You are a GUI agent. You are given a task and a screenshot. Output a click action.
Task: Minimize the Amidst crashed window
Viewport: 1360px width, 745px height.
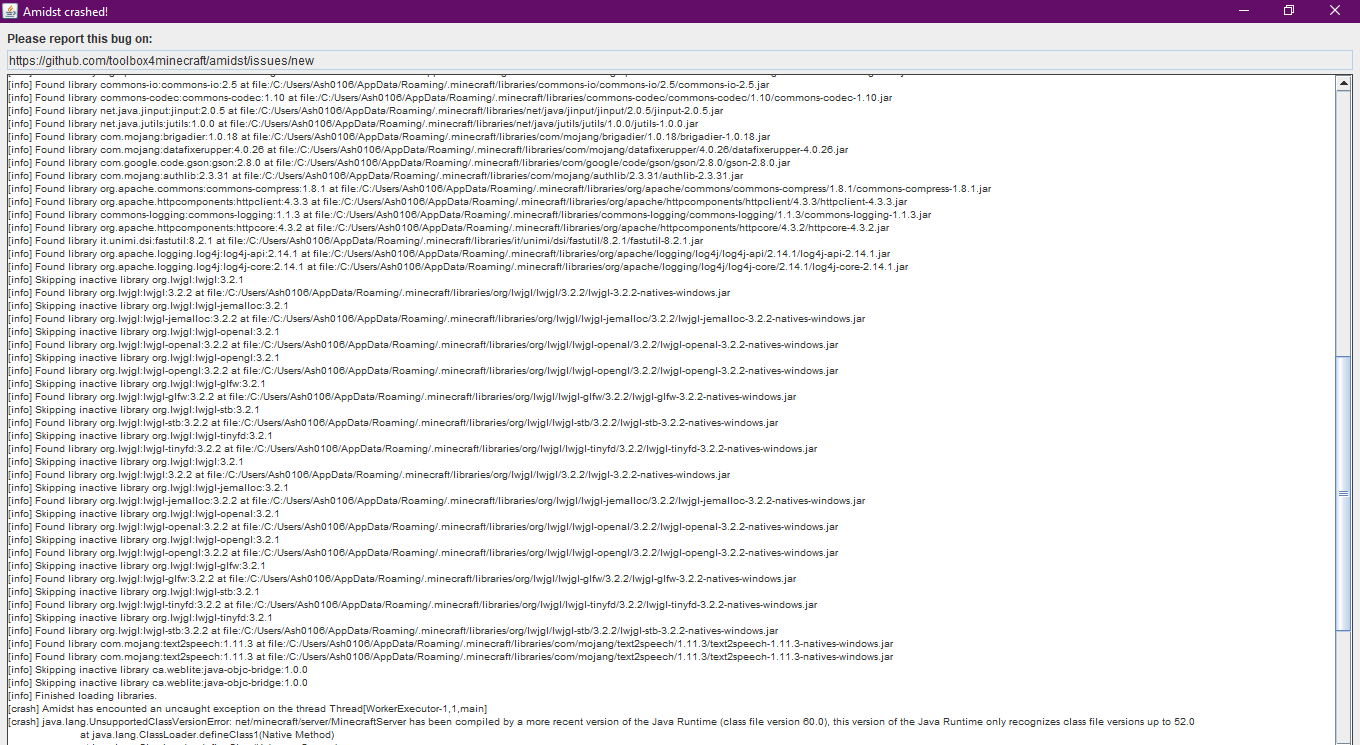click(x=1243, y=11)
